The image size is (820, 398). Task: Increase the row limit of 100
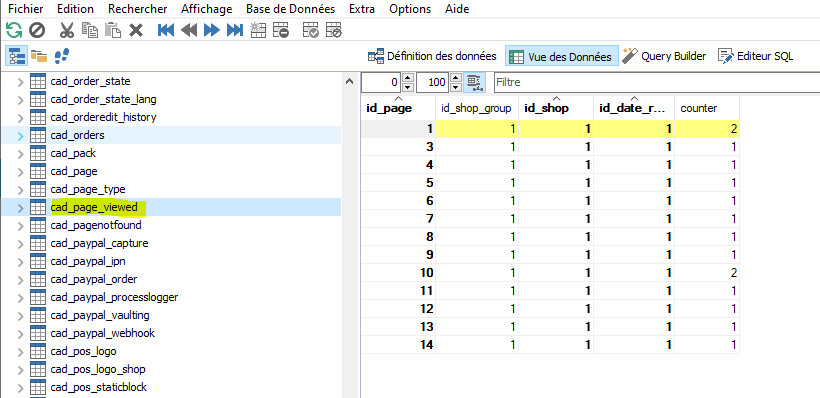coord(456,77)
